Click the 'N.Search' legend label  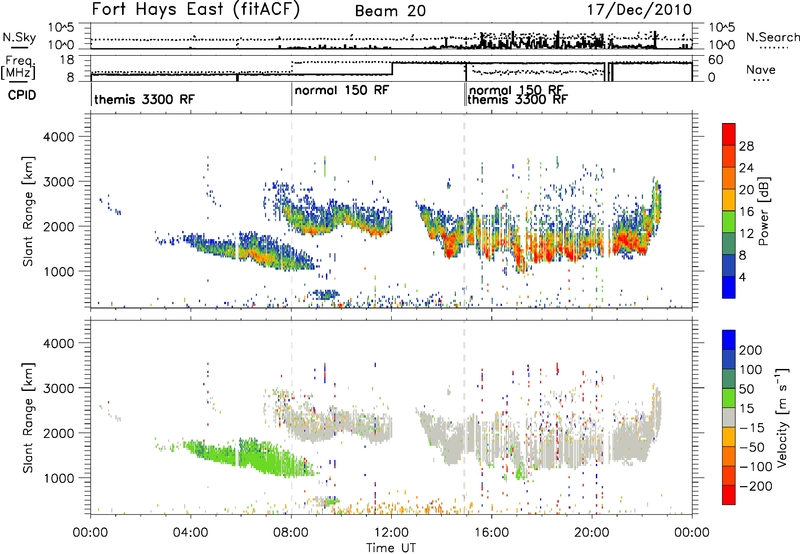point(772,37)
